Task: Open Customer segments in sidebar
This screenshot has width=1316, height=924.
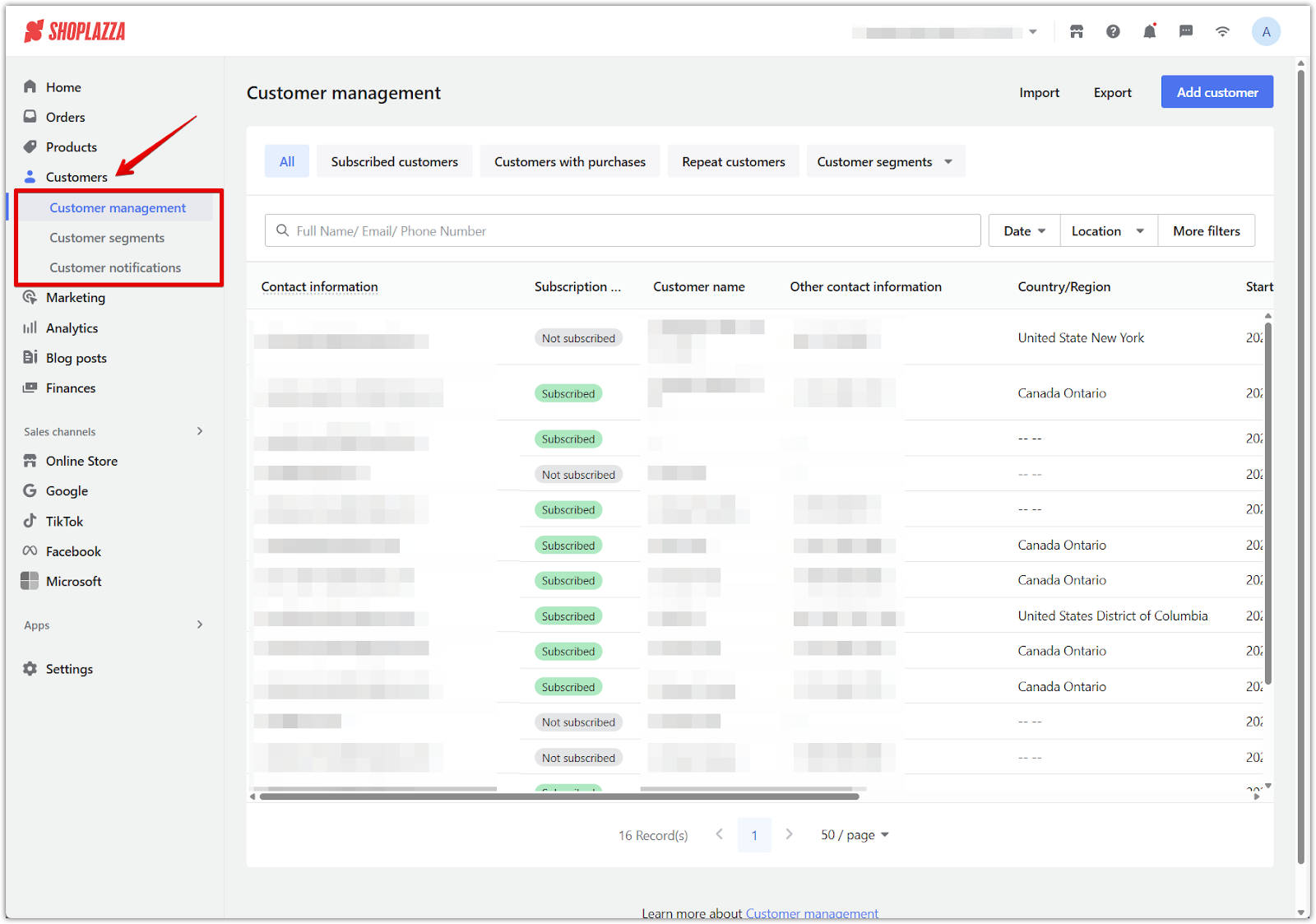Action: click(x=107, y=238)
